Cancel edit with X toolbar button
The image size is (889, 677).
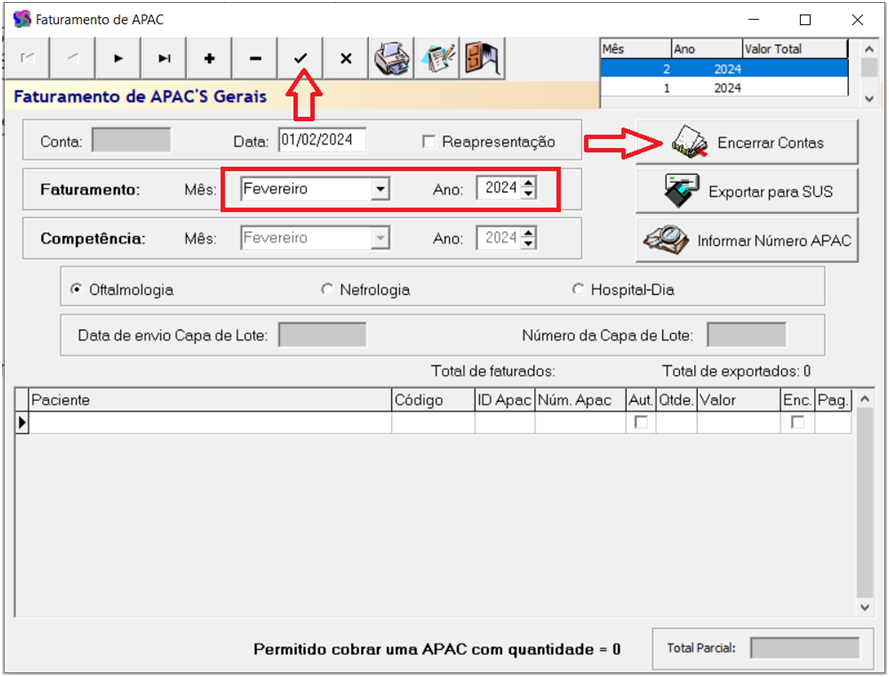coord(346,58)
